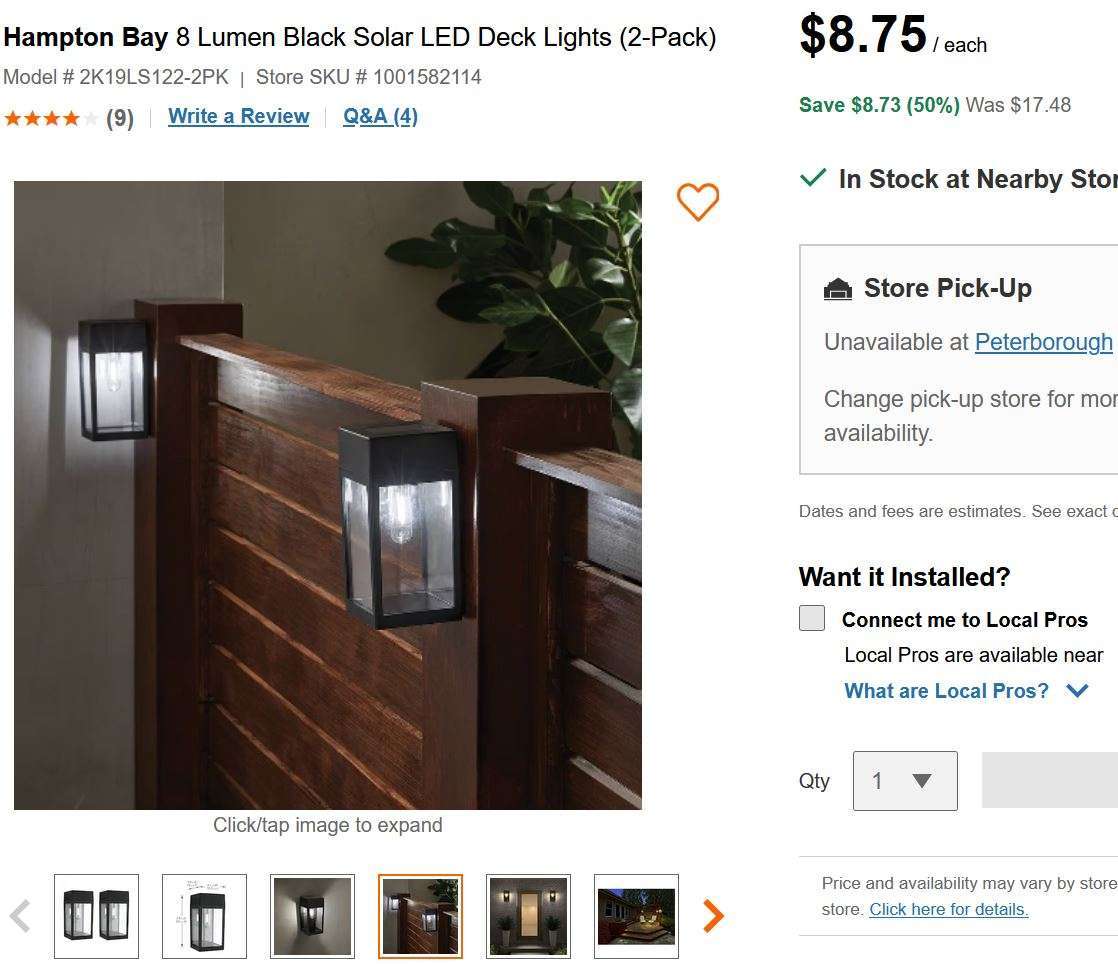Viewport: 1118px width, 964px height.
Task: Click the heart favorite icon
Action: pos(697,202)
